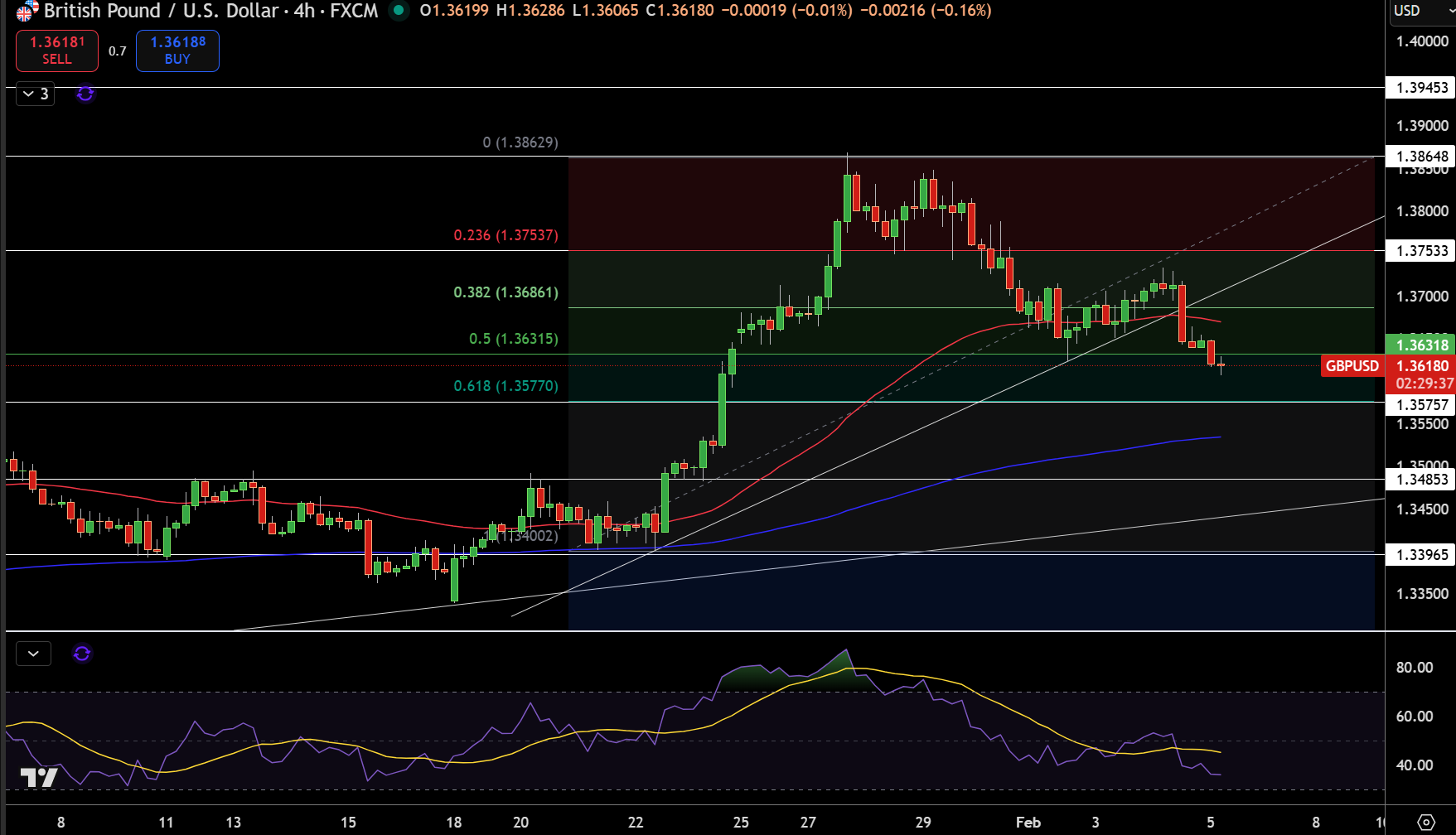Click the 11 date on time axis

[166, 823]
